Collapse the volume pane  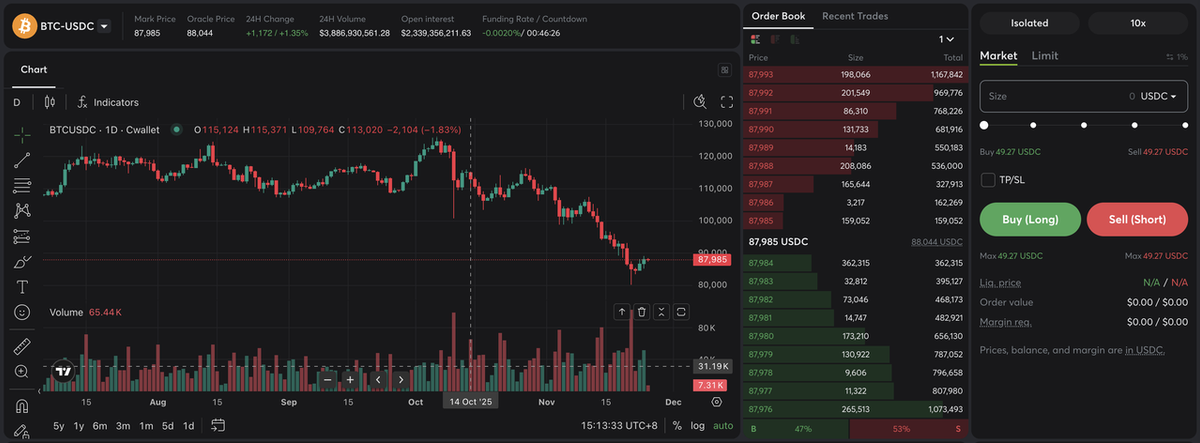(662, 312)
